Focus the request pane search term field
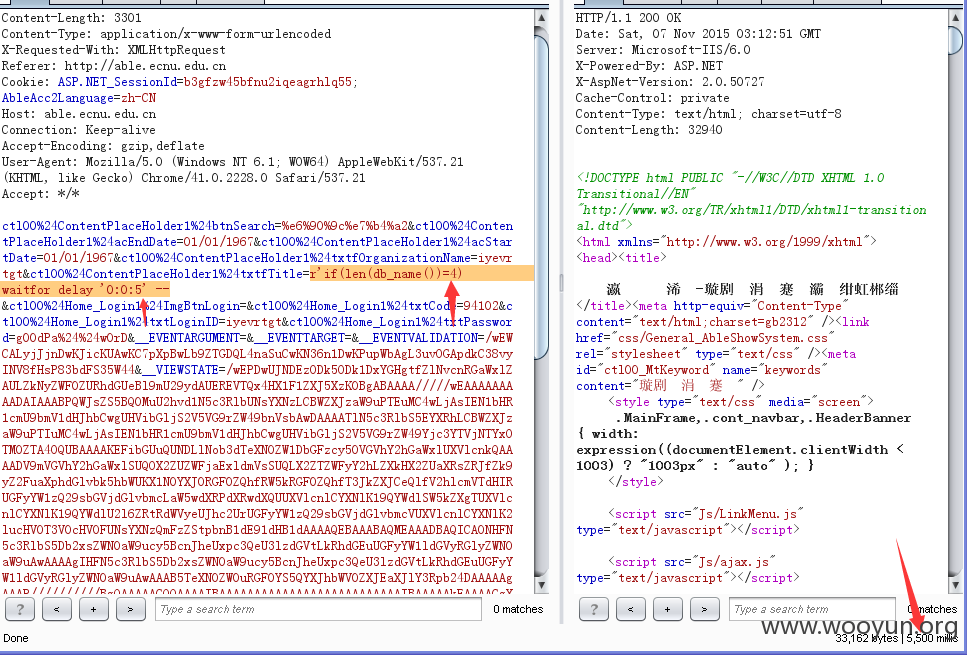967x655 pixels. point(318,609)
